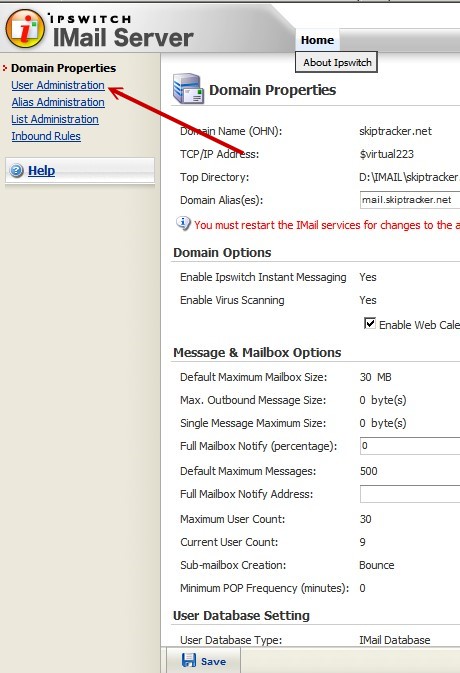This screenshot has height=673, width=460.
Task: Open Alias Administration link
Action: (x=58, y=102)
